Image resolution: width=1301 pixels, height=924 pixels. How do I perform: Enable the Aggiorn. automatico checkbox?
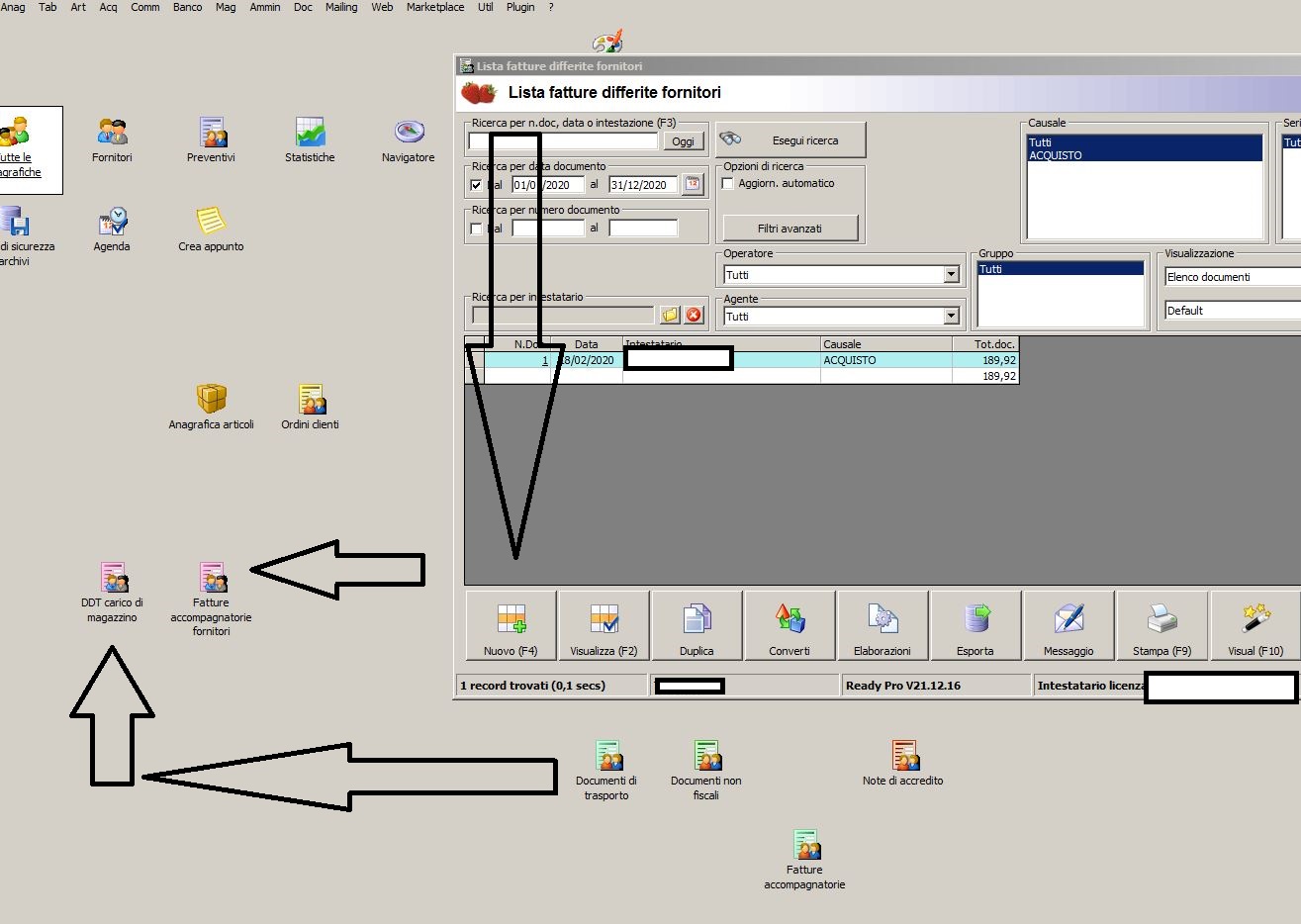pos(728,183)
